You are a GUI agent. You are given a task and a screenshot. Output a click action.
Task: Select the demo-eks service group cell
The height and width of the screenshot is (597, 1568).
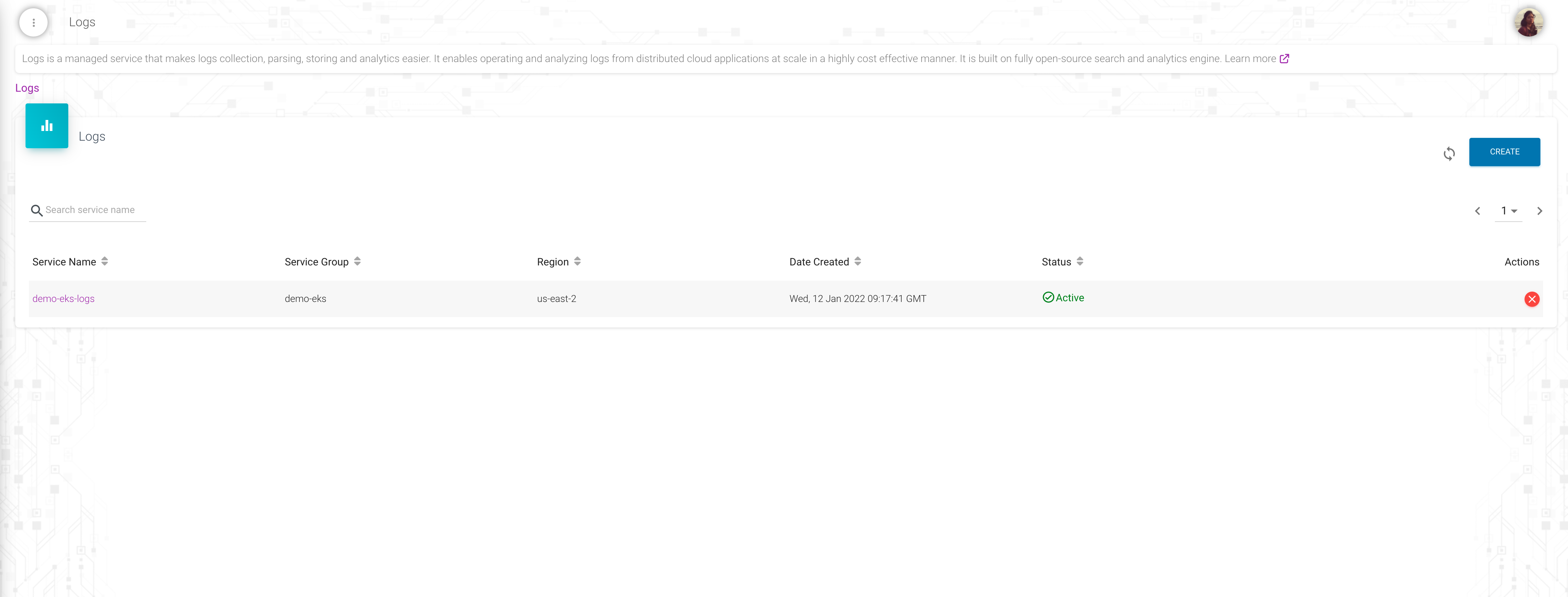[x=306, y=299]
